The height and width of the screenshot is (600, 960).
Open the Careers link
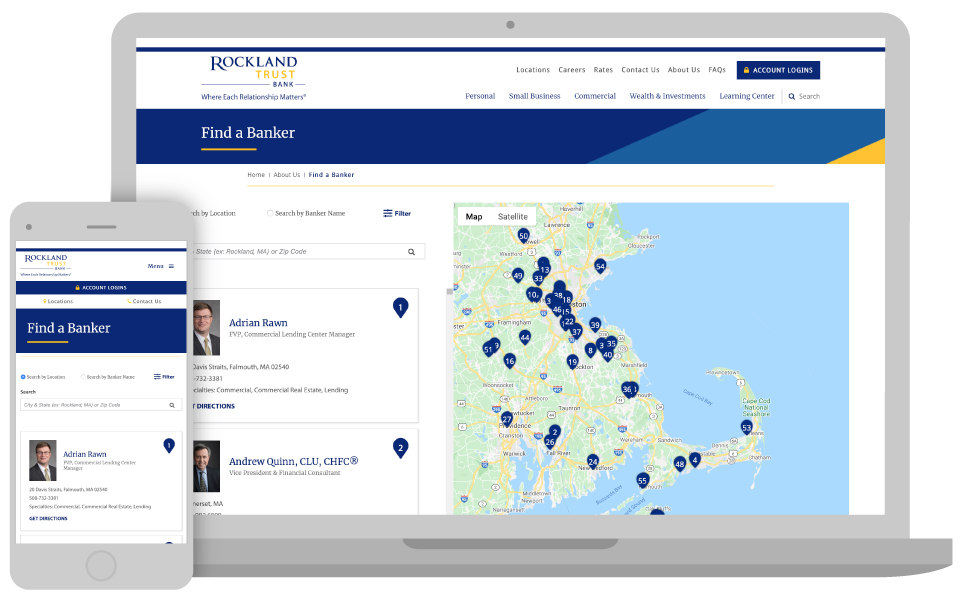[x=572, y=70]
